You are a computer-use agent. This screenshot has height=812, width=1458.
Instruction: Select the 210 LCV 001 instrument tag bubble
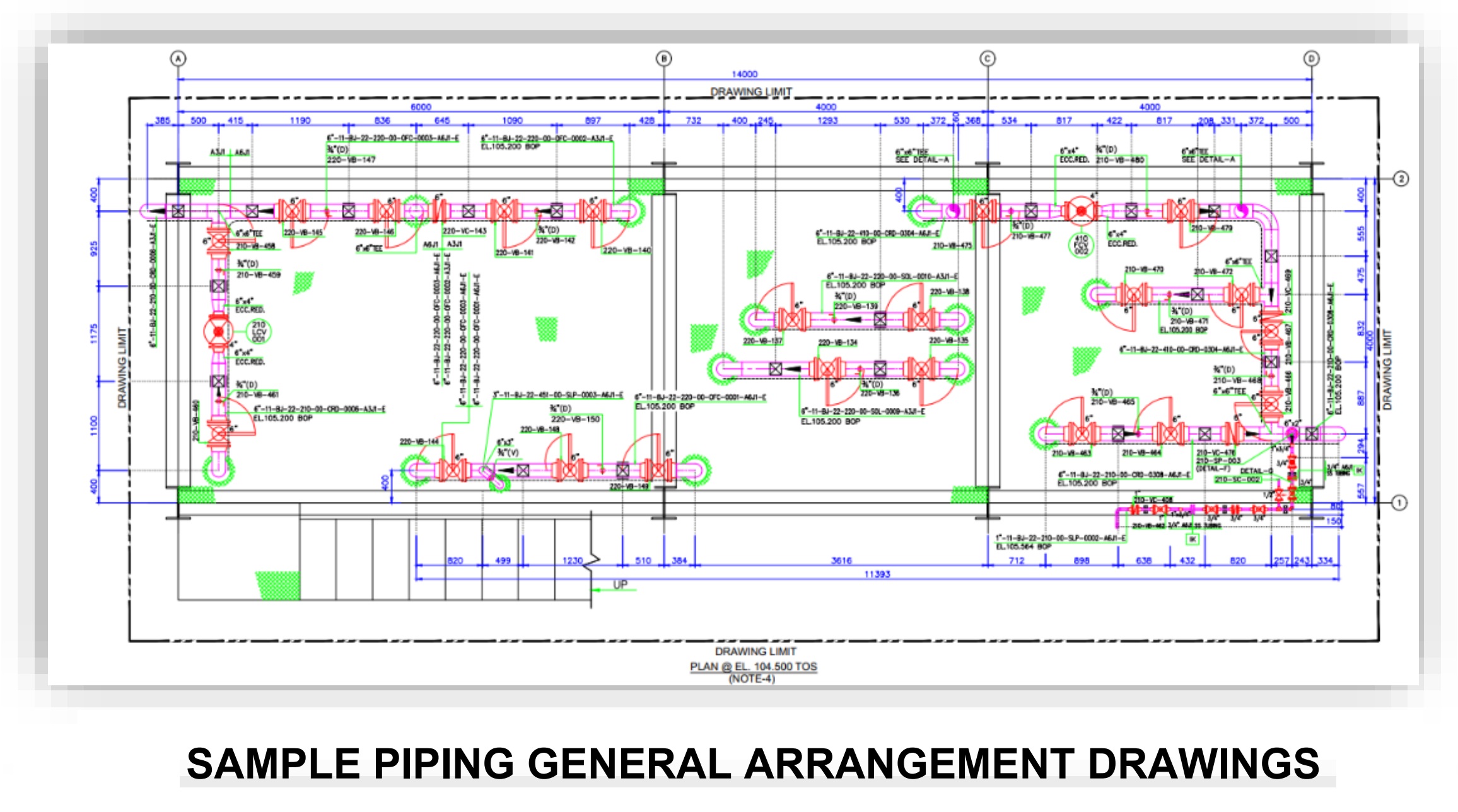pos(259,332)
